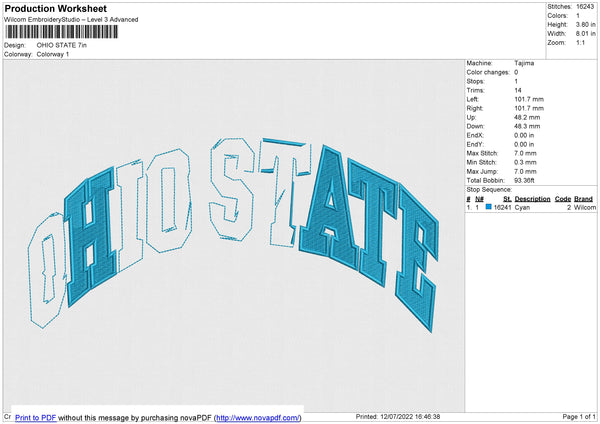Viewport: 600px width, 424px height.
Task: Click the Right: label
Action: click(474, 108)
